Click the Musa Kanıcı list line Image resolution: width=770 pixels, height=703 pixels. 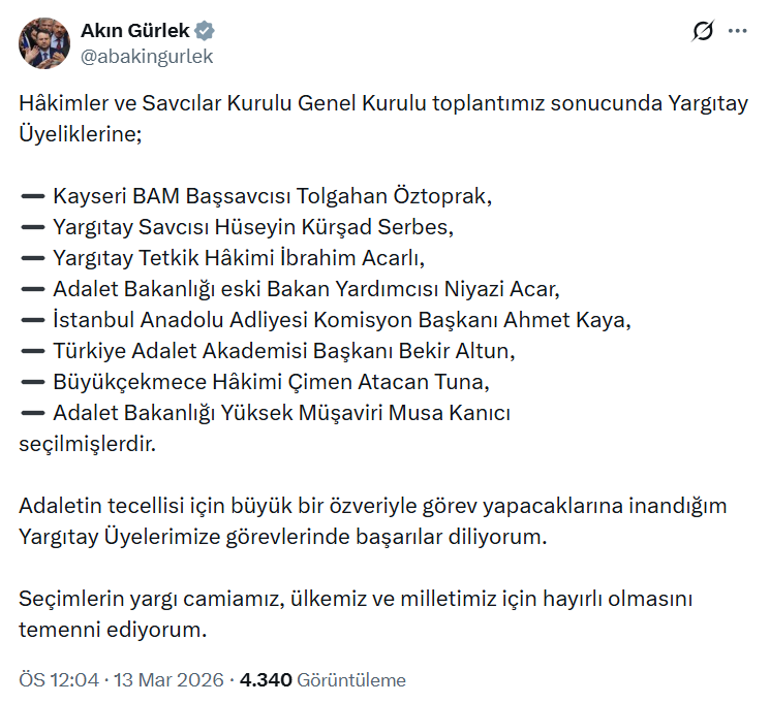click(x=280, y=413)
